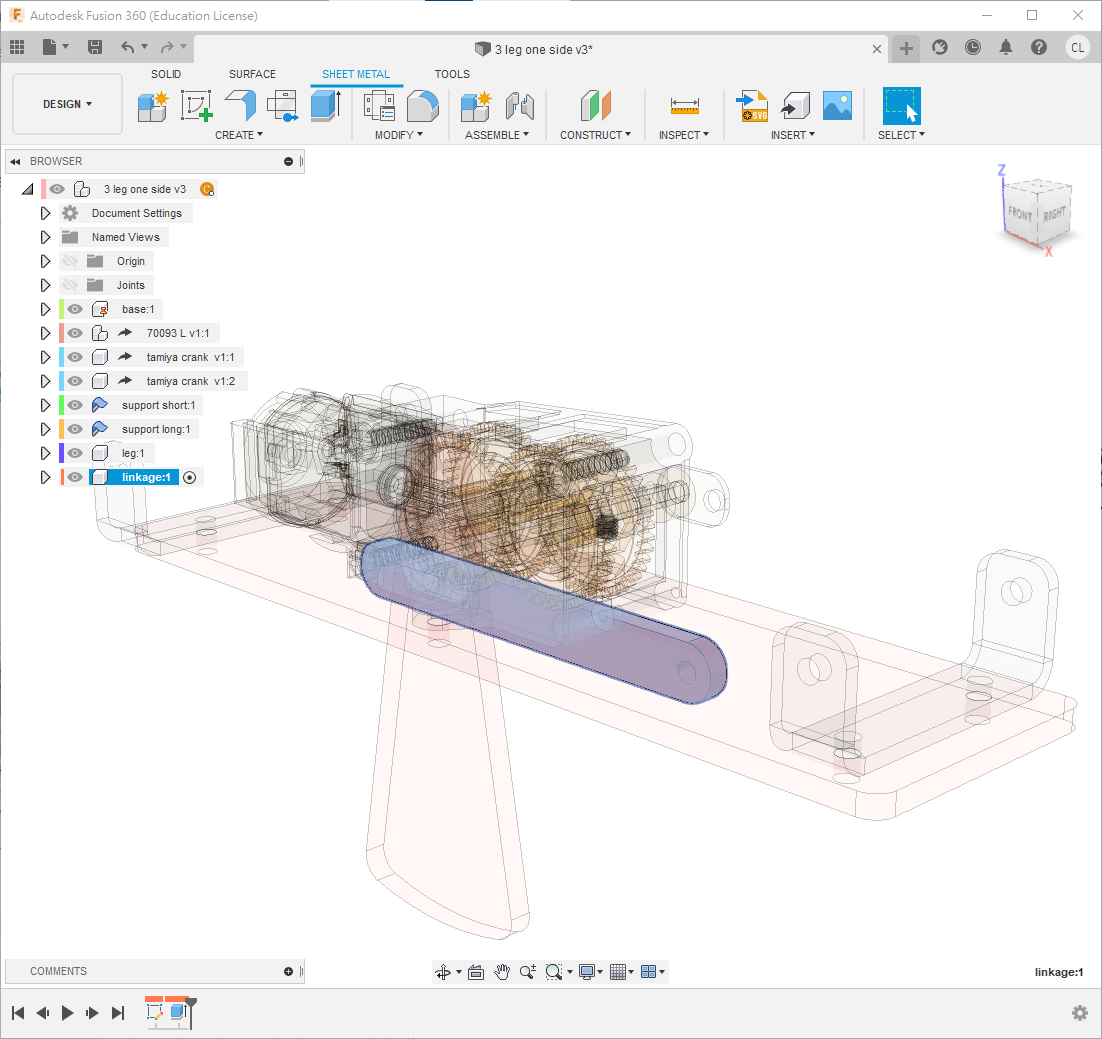Open the Data Panel grid icon
Image resolution: width=1102 pixels, height=1039 pixels.
[x=17, y=47]
